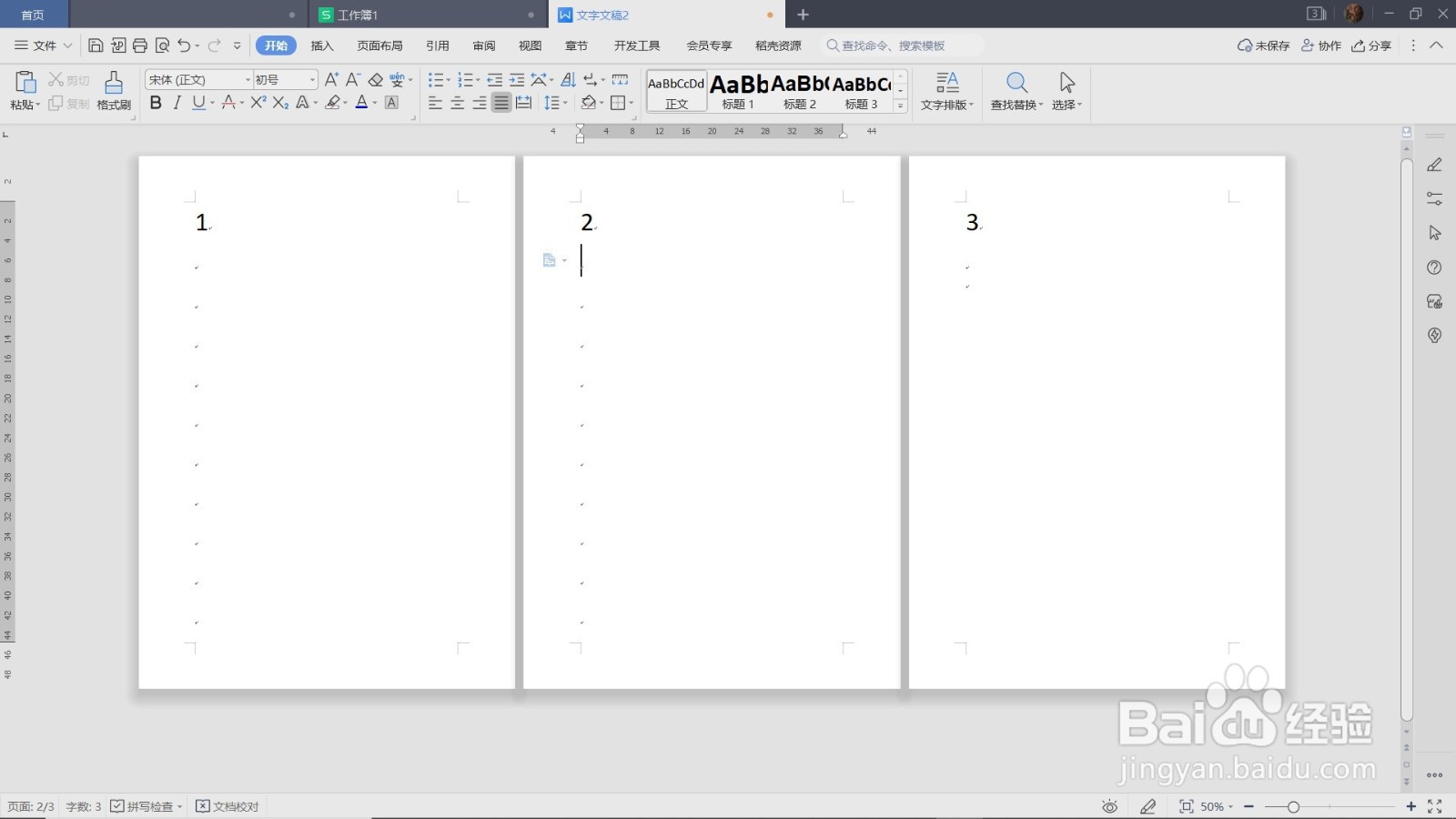Toggle align left paragraph
This screenshot has height=819, width=1456.
tap(435, 103)
